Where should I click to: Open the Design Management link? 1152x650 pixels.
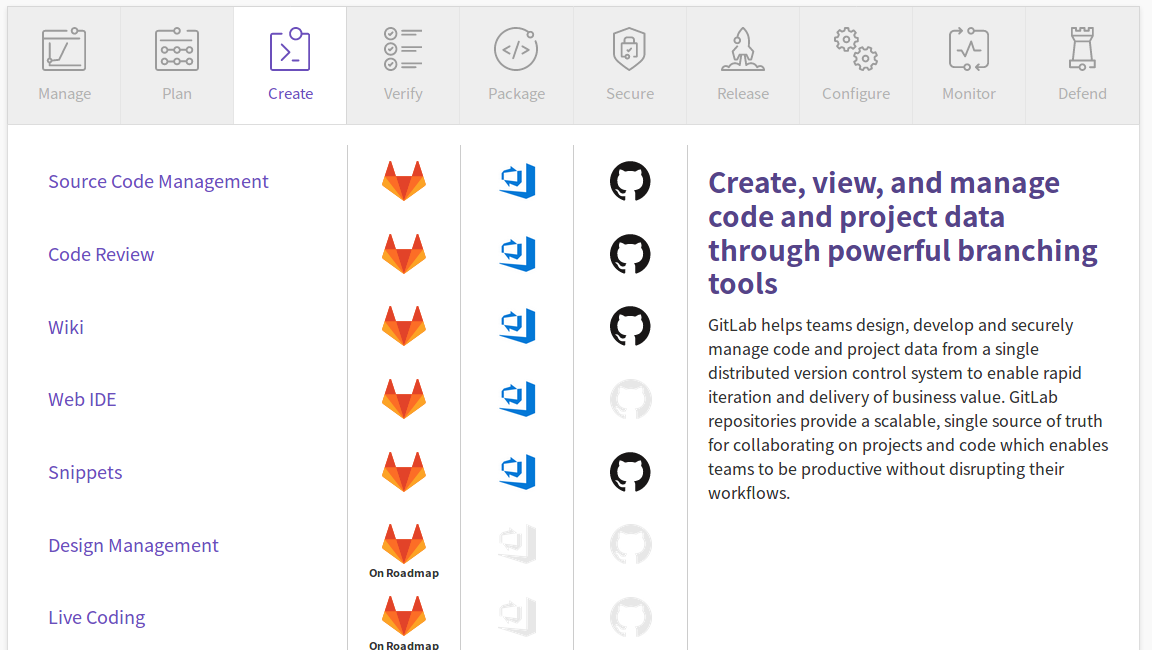pos(133,545)
